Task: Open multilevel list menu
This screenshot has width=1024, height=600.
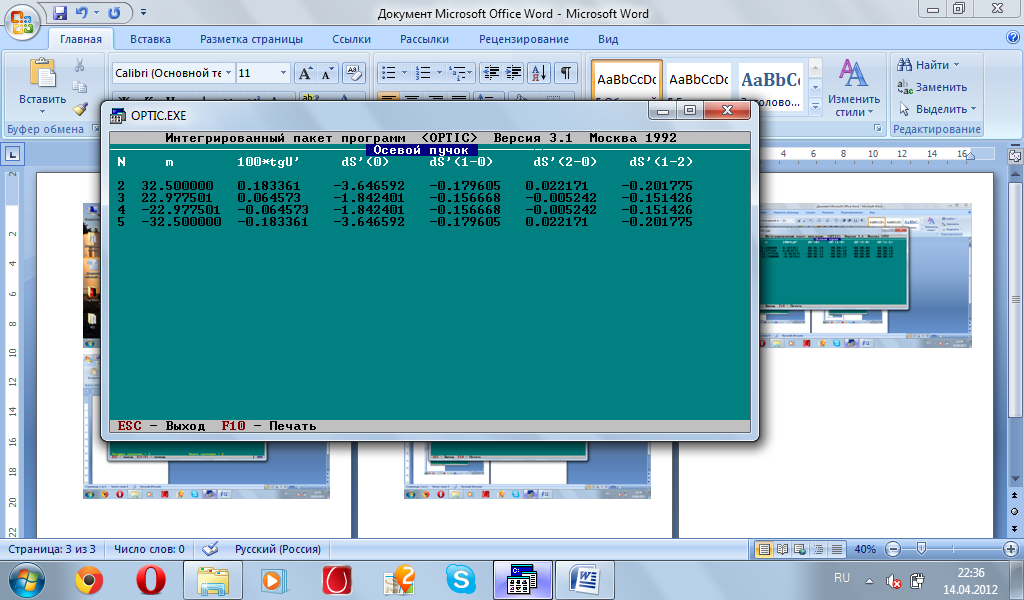Action: coord(461,73)
